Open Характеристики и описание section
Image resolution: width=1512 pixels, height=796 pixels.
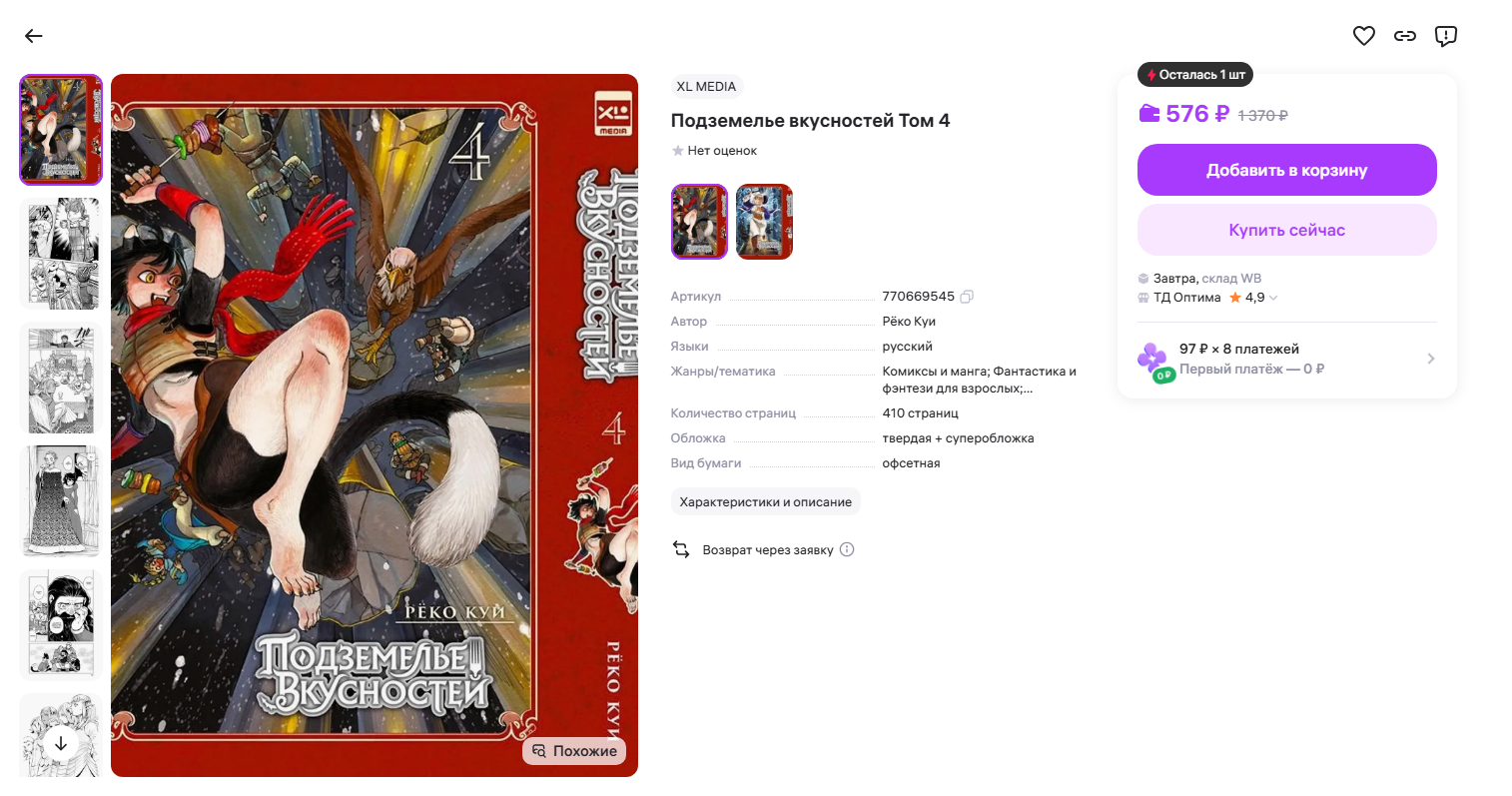point(766,501)
